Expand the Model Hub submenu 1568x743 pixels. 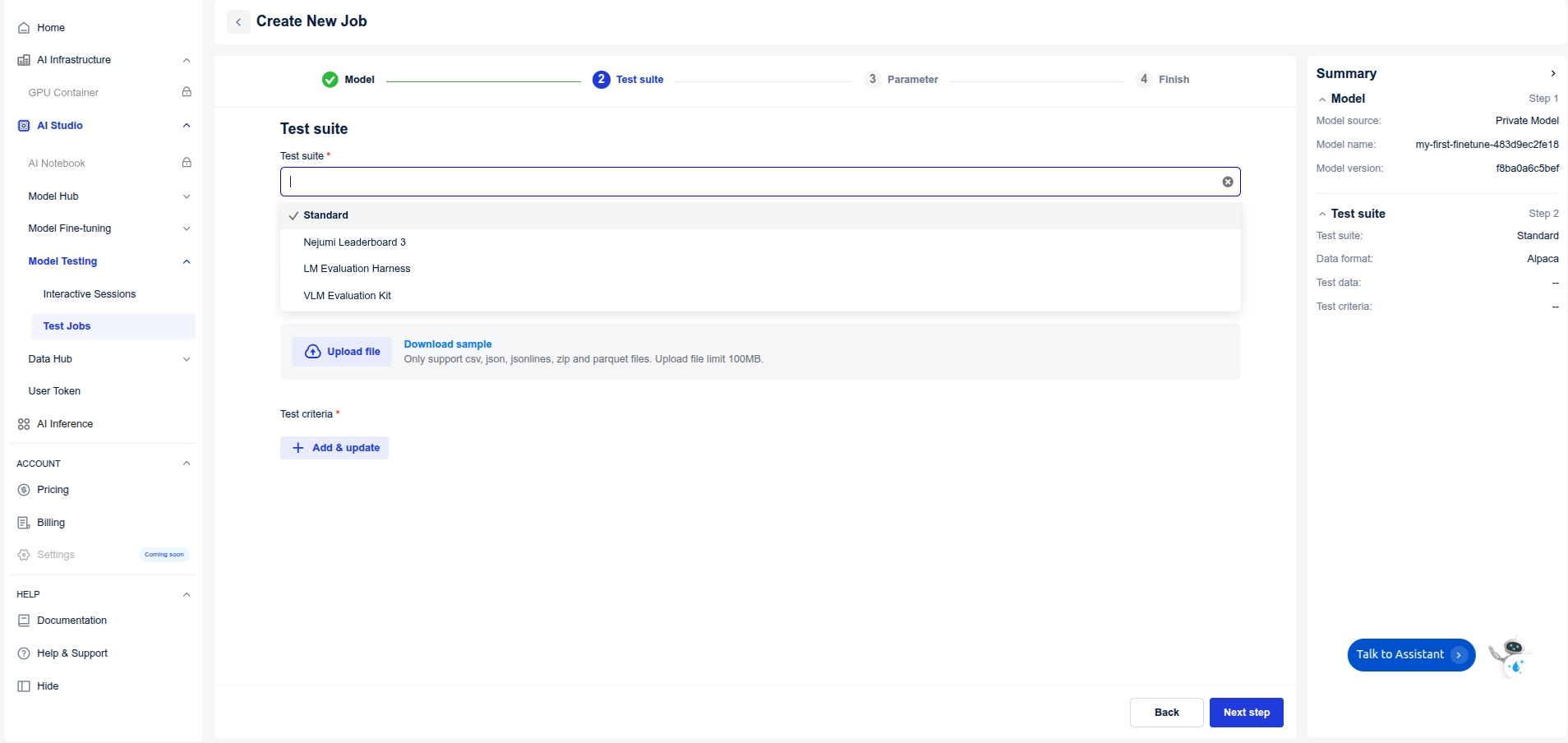(x=187, y=196)
